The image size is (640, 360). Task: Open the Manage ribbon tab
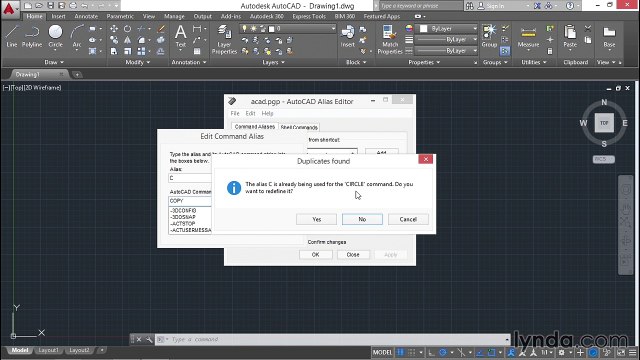click(174, 16)
